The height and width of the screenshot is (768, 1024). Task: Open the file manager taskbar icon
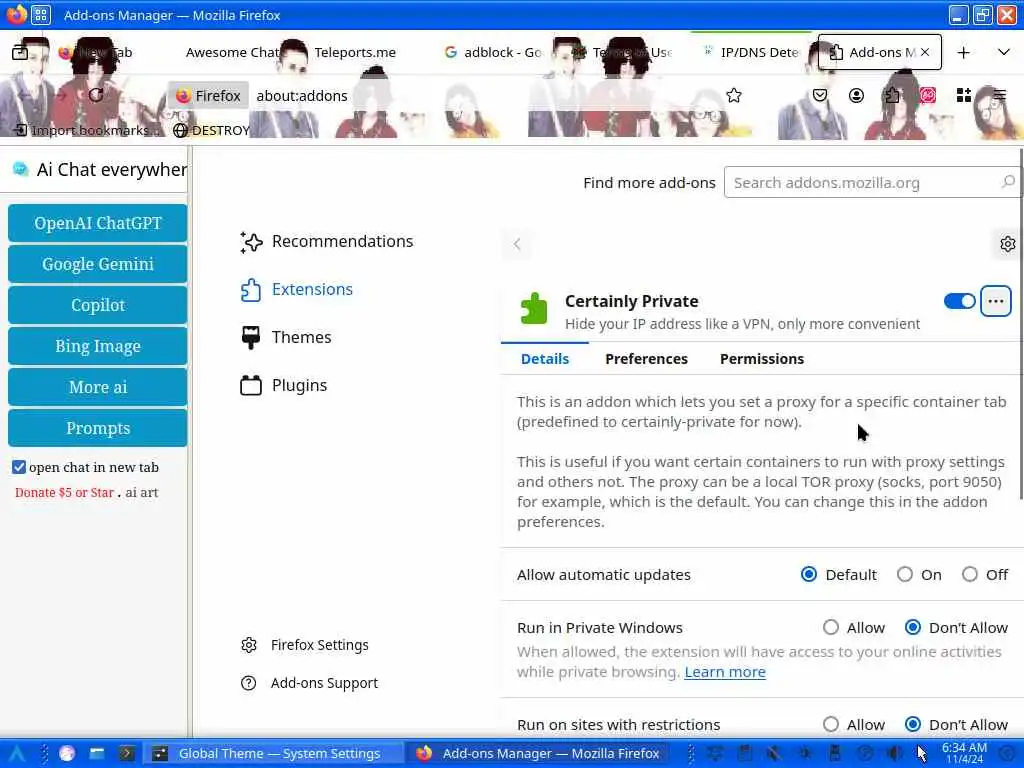tap(97, 754)
